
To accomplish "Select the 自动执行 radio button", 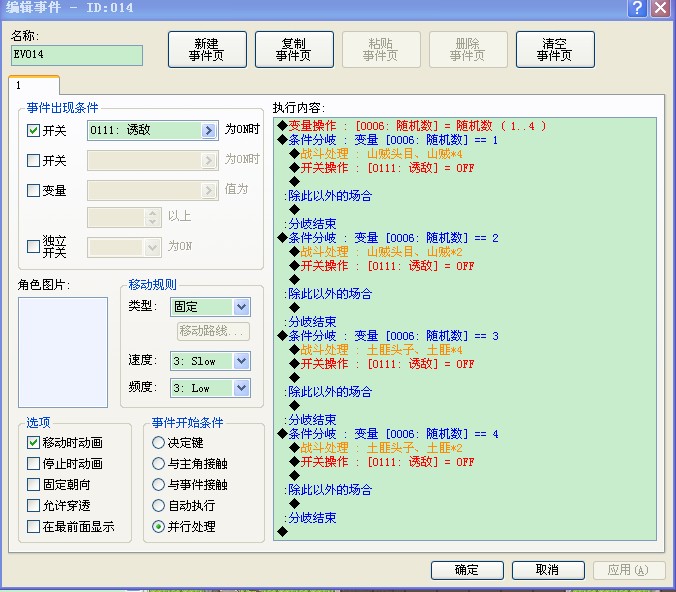I will pos(158,505).
